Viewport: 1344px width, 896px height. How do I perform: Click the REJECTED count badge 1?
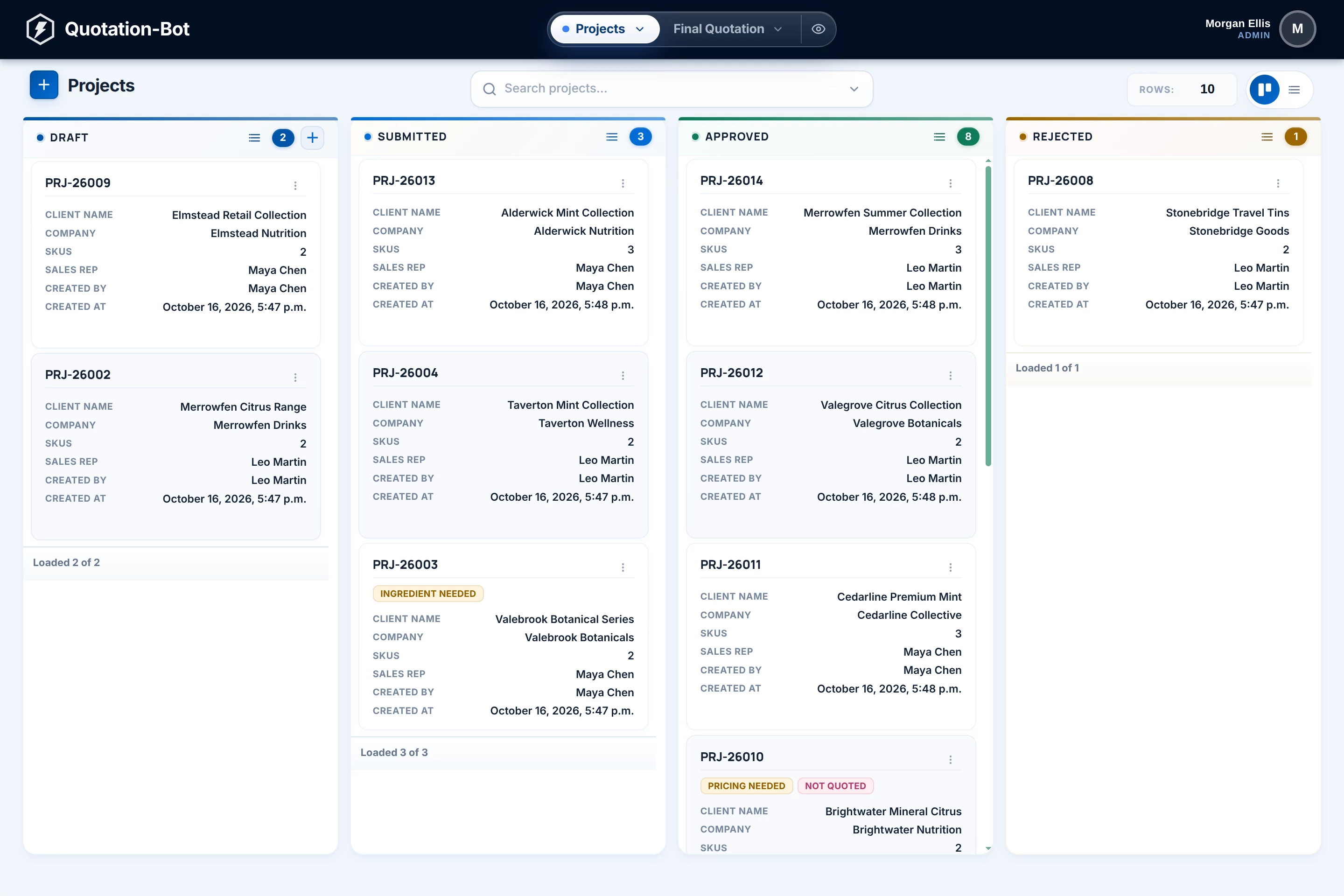[1295, 137]
